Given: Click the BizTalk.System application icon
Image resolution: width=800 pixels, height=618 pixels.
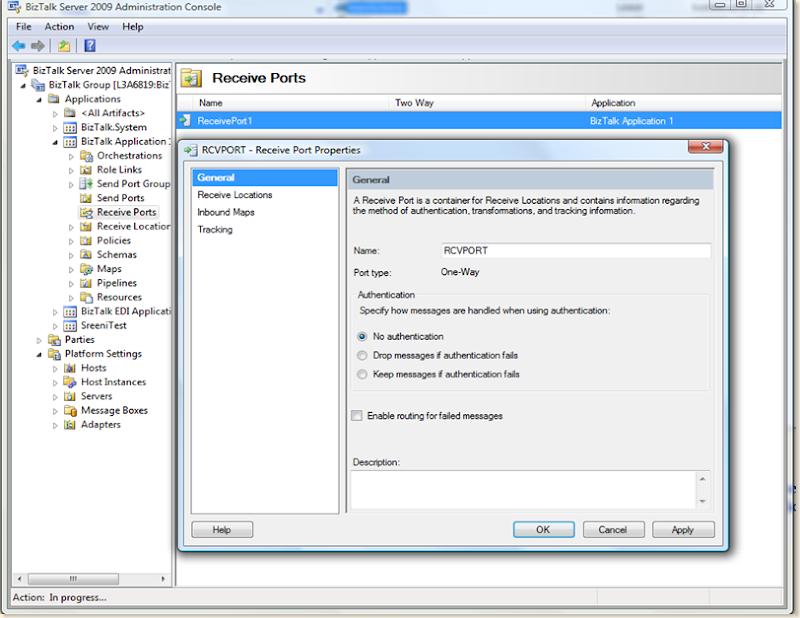Looking at the screenshot, I should coord(70,128).
